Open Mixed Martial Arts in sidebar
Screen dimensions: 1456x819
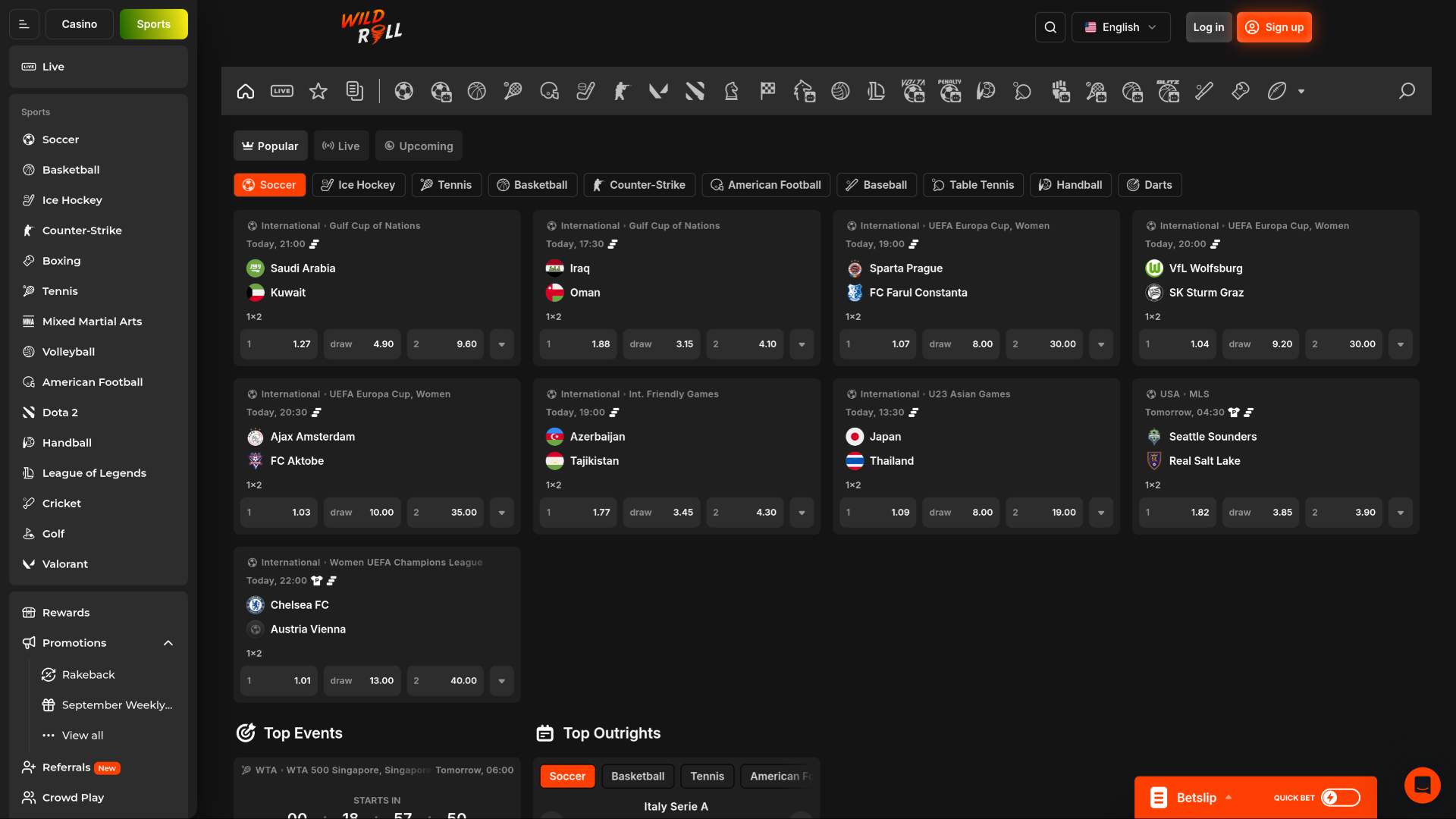93,322
